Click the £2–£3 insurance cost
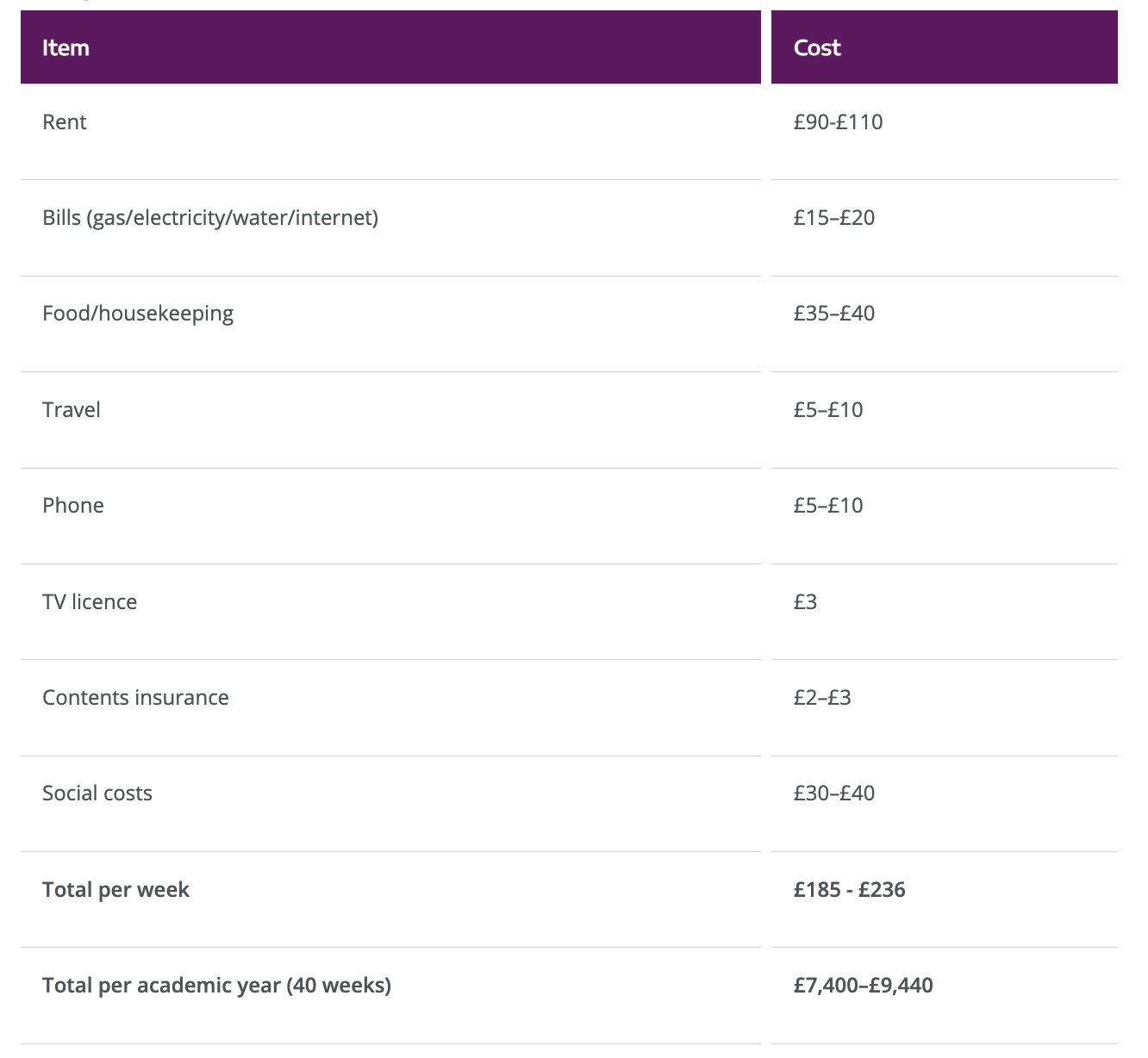1148x1058 pixels. (x=821, y=698)
